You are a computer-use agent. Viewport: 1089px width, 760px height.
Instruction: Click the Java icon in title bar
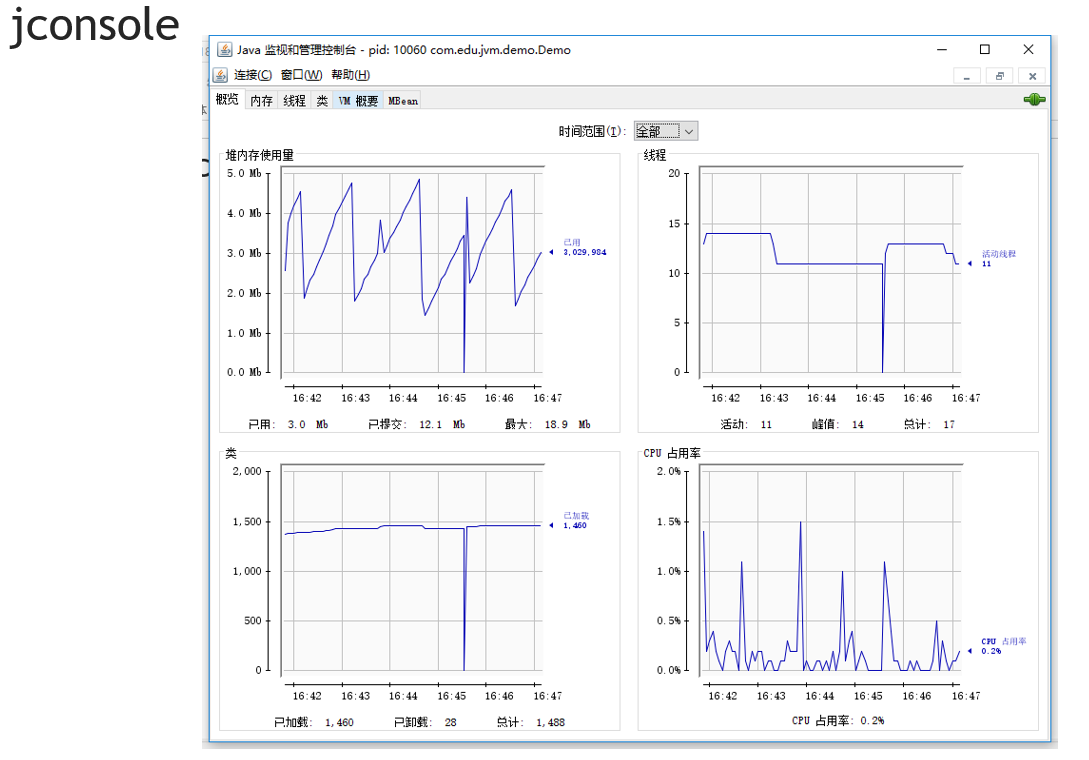point(224,49)
